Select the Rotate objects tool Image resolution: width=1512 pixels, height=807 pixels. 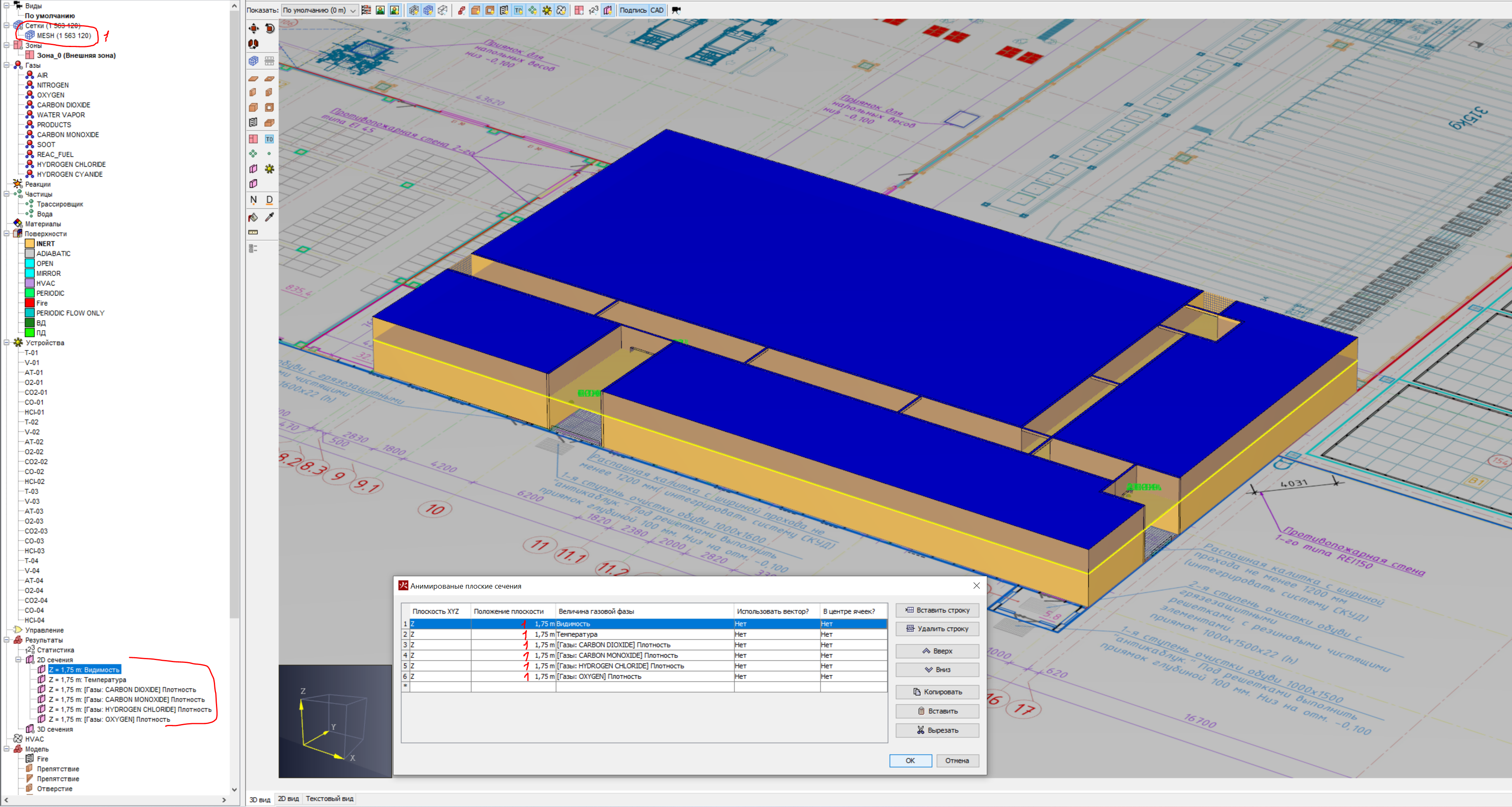point(270,28)
